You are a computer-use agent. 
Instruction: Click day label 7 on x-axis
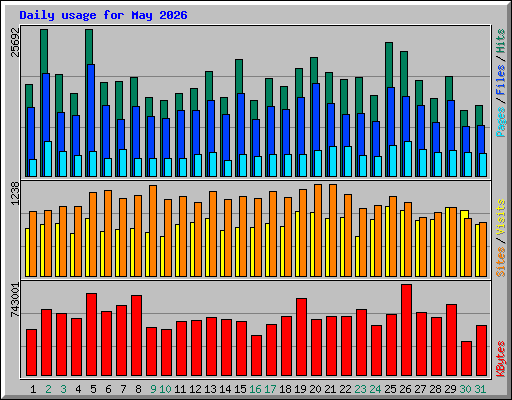pyautogui.click(x=123, y=389)
